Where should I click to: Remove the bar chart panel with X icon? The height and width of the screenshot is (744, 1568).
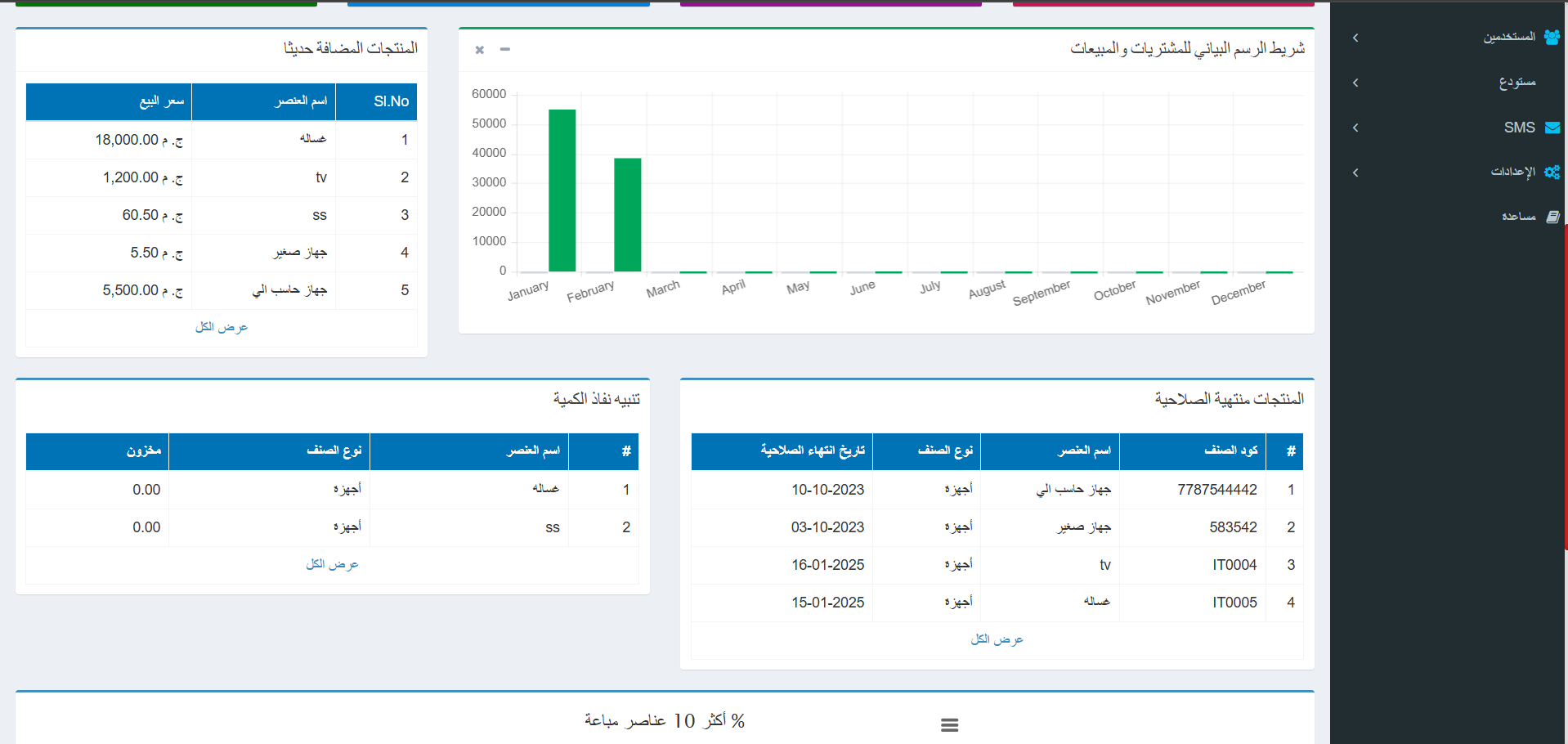tap(480, 50)
